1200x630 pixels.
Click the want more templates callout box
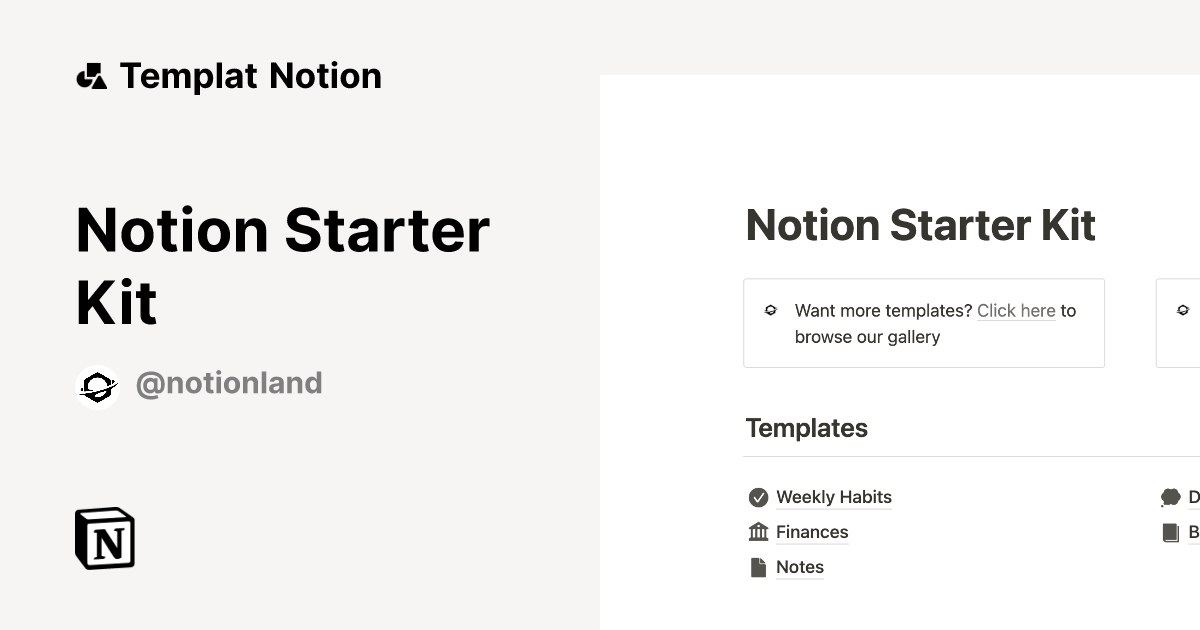pyautogui.click(x=923, y=322)
